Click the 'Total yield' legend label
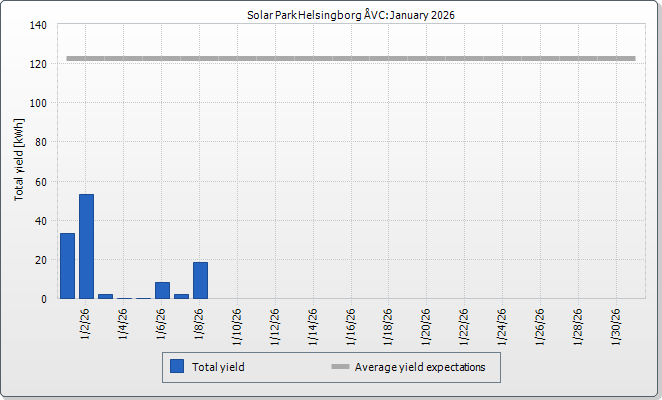 (218, 367)
